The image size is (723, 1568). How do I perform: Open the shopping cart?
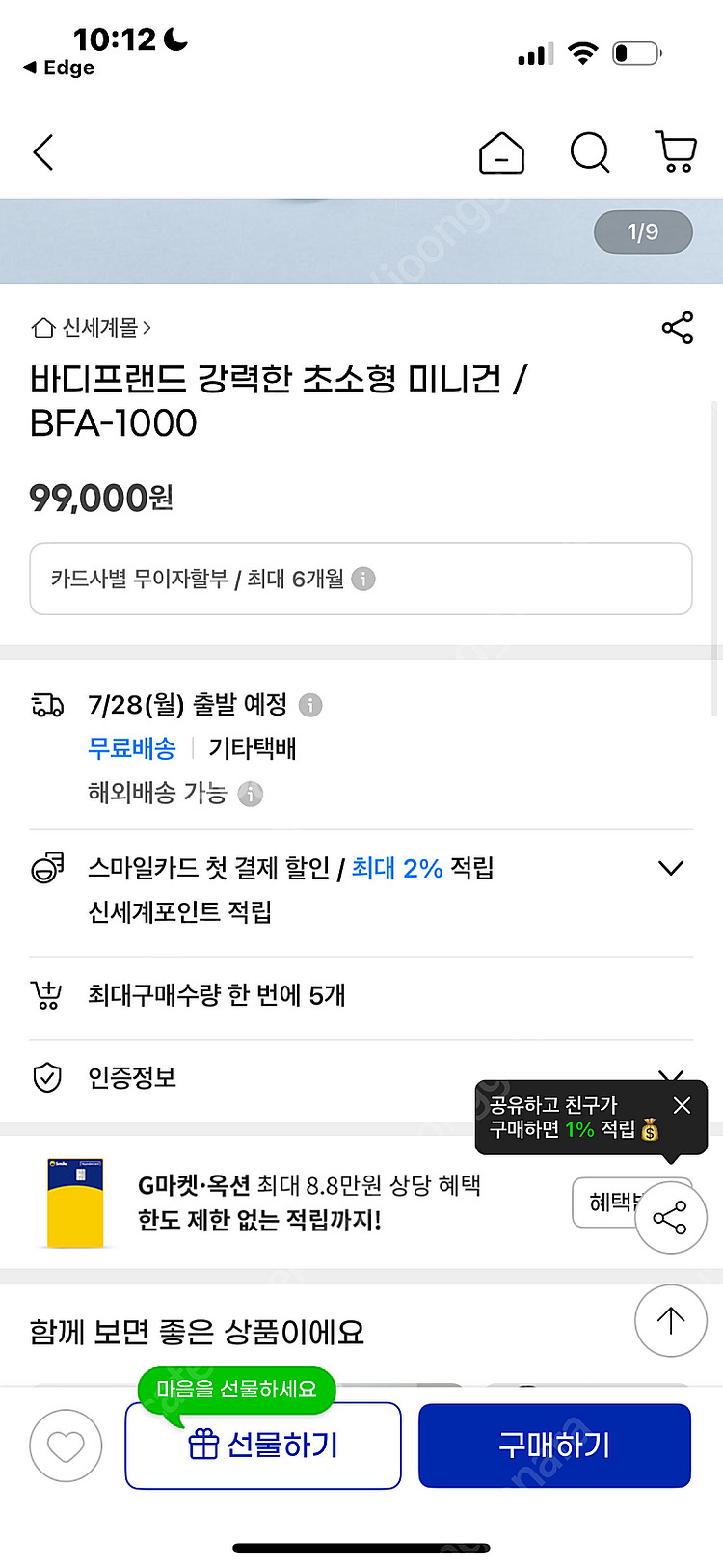(676, 152)
